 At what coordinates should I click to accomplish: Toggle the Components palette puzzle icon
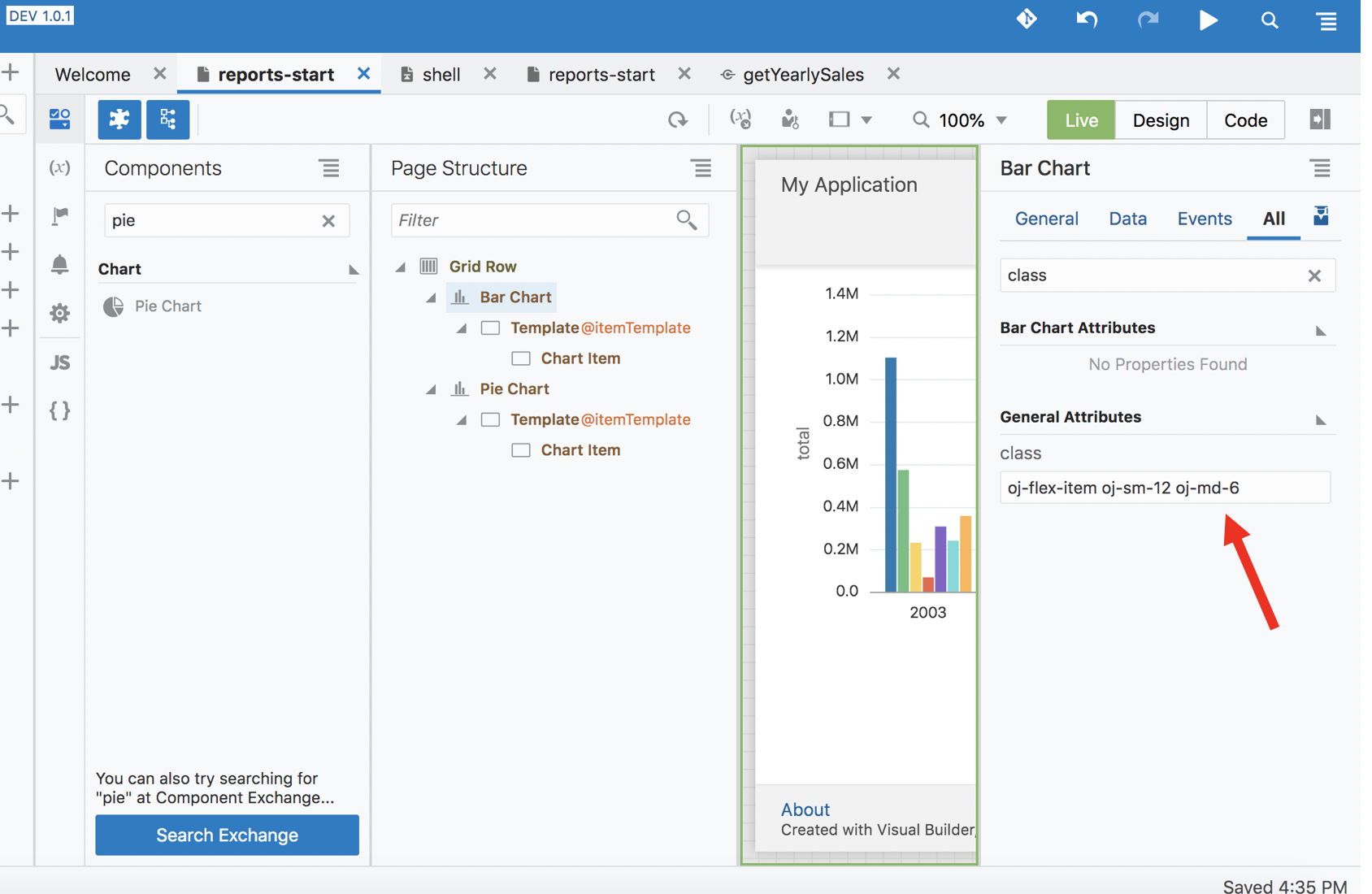(119, 119)
